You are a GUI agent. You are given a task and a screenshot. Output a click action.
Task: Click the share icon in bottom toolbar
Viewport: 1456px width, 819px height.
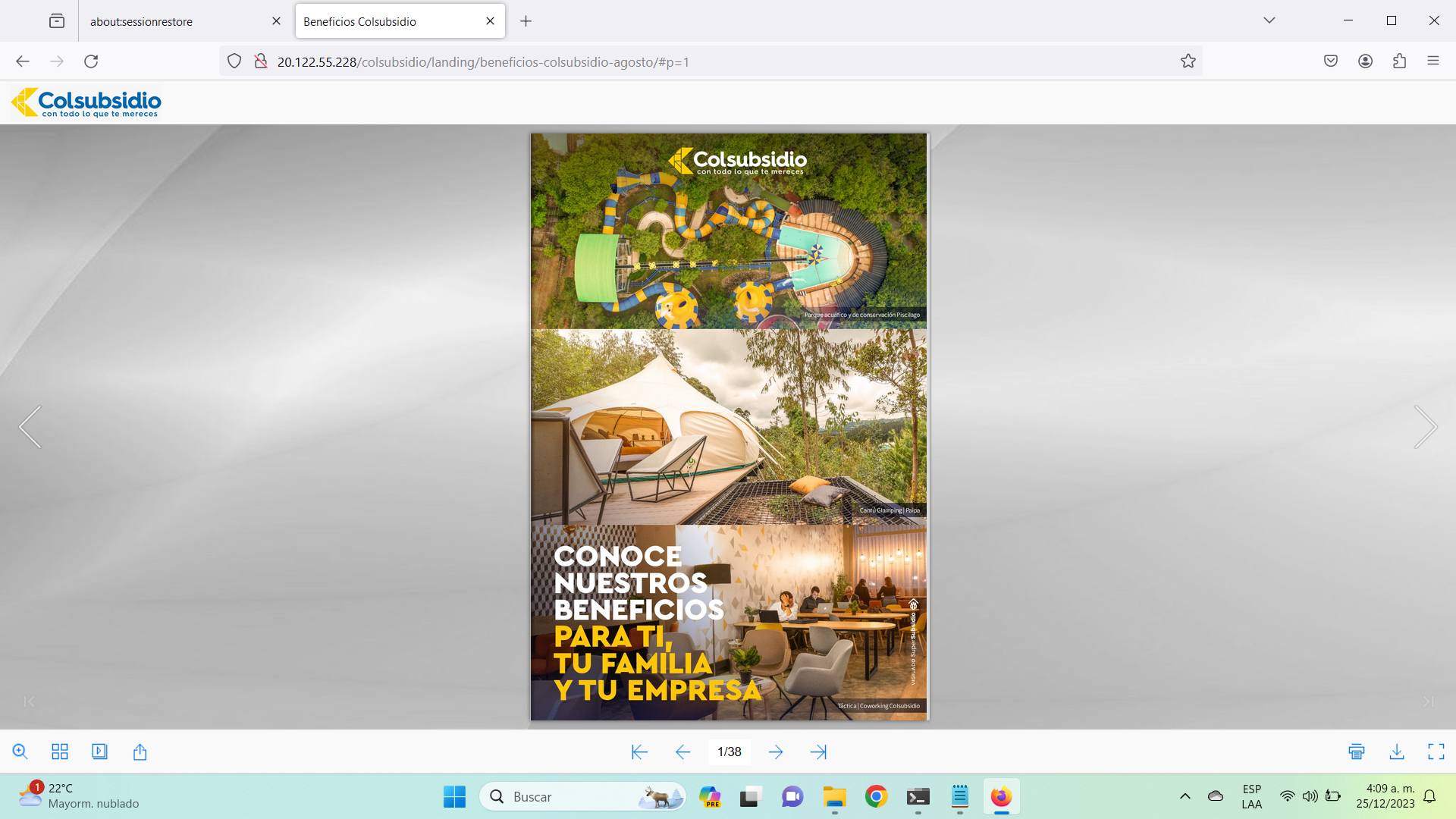140,752
